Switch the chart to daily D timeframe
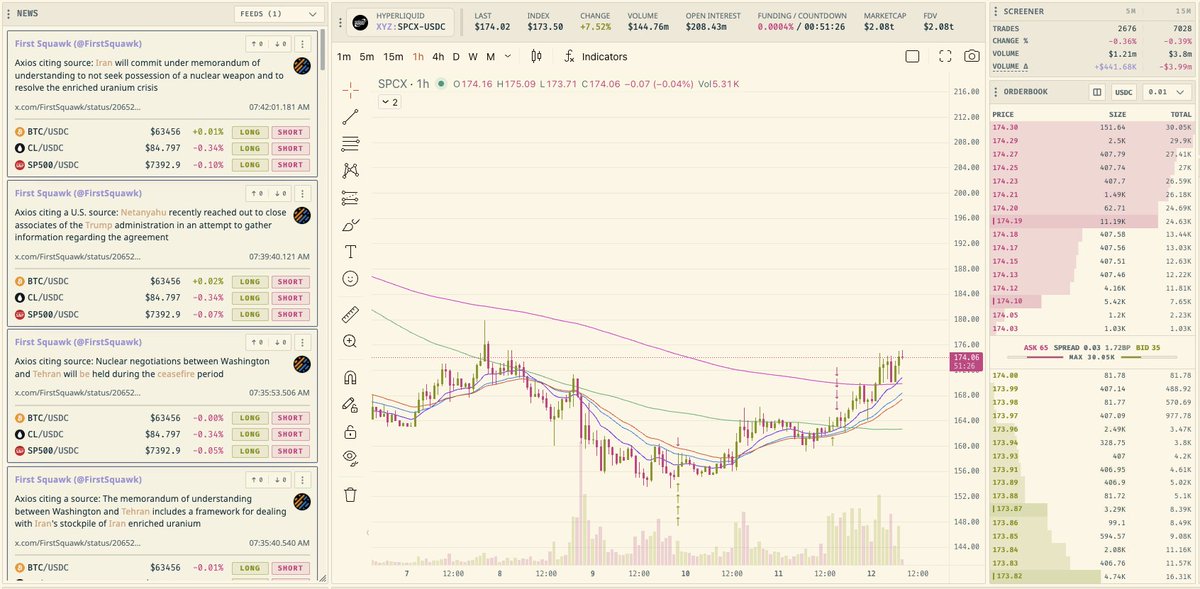This screenshot has width=1200, height=589. coord(456,57)
